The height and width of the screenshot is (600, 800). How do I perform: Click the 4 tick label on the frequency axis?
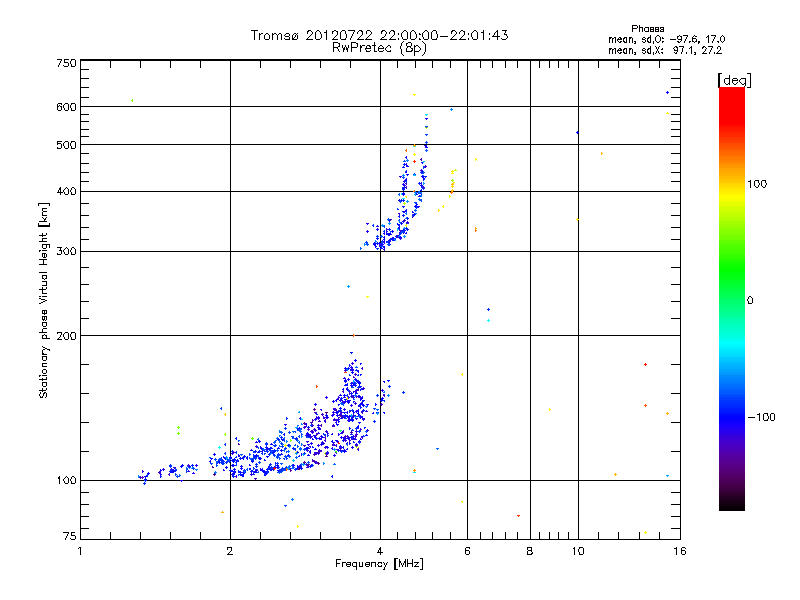tap(380, 551)
